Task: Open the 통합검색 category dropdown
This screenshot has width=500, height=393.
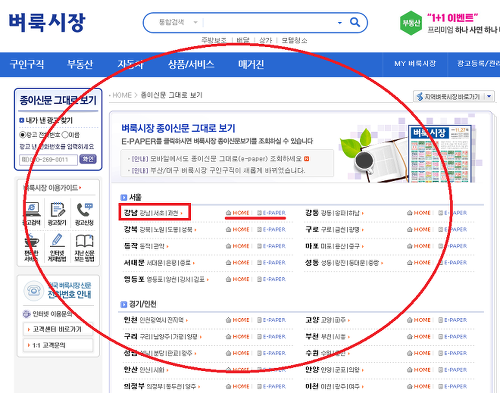Action: pyautogui.click(x=178, y=22)
